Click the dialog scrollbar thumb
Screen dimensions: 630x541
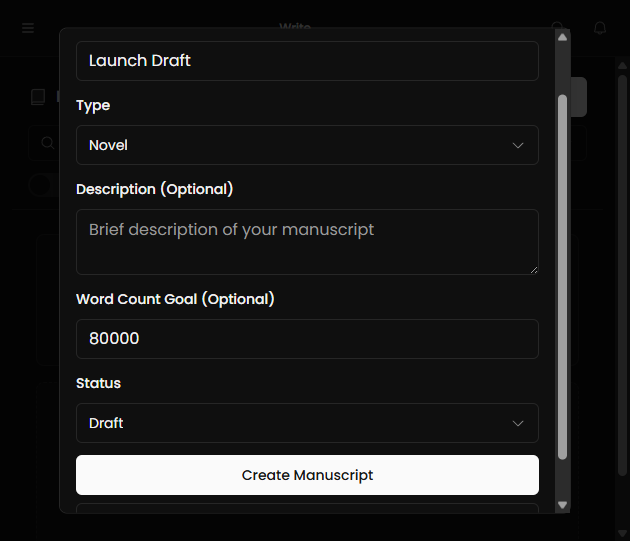562,277
